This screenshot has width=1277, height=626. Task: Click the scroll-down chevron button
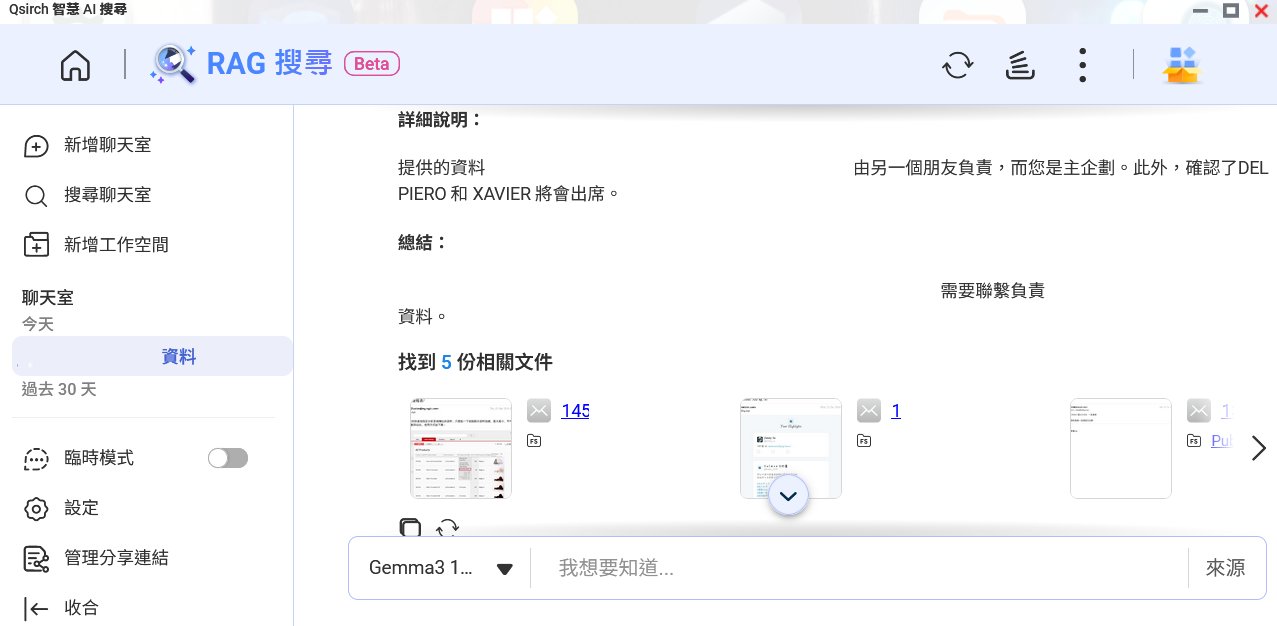[788, 496]
